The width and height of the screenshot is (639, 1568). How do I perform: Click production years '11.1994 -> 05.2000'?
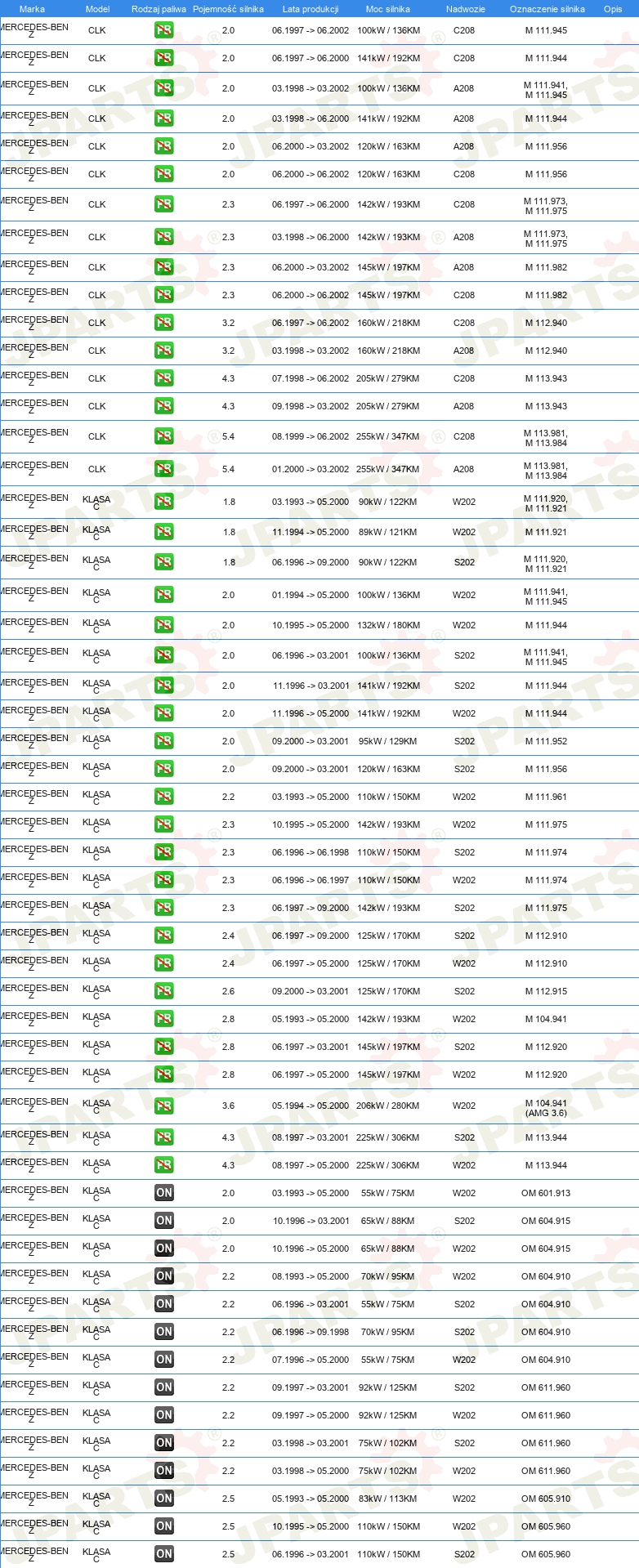pos(311,532)
